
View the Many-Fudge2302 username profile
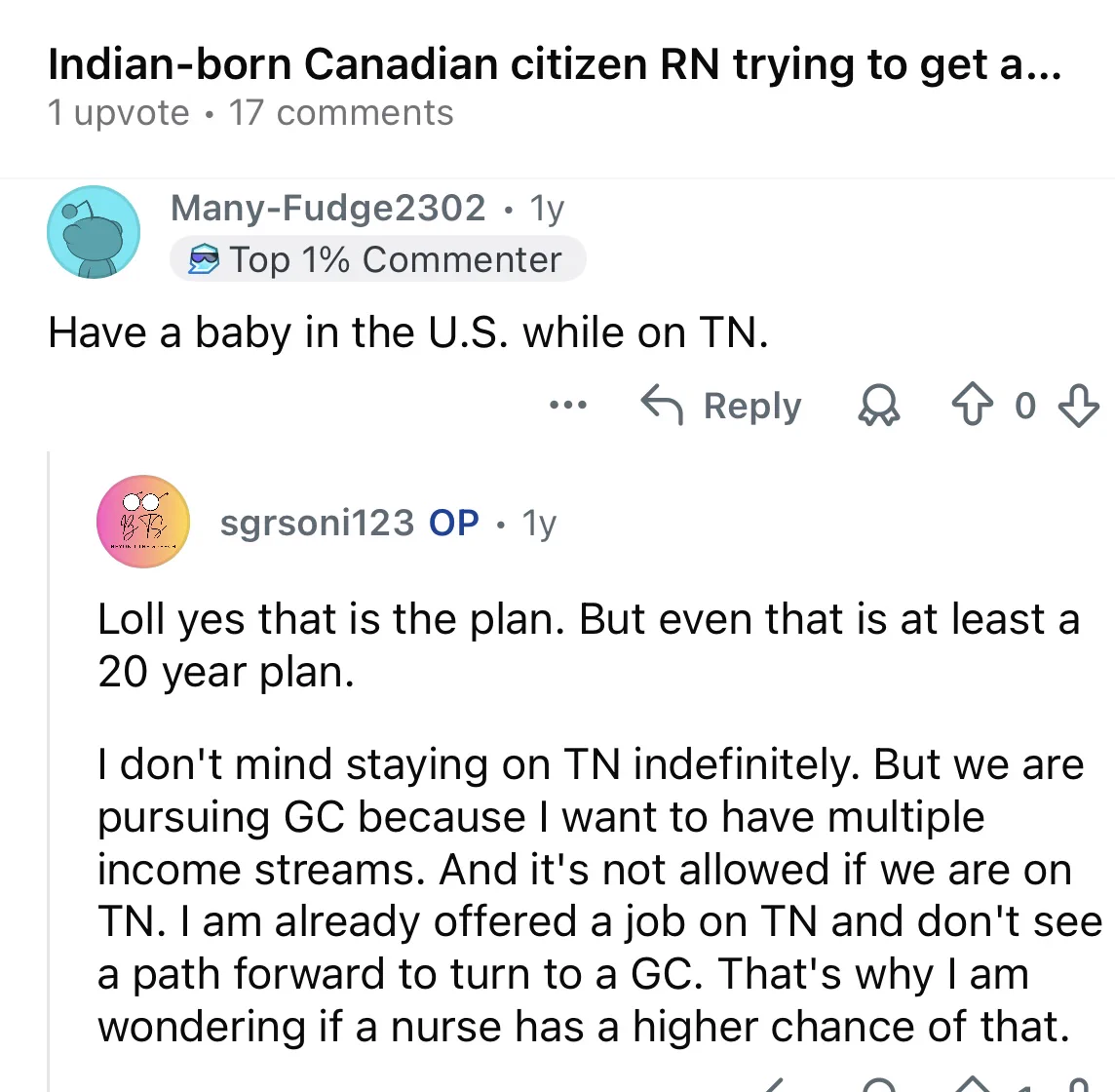tap(327, 208)
